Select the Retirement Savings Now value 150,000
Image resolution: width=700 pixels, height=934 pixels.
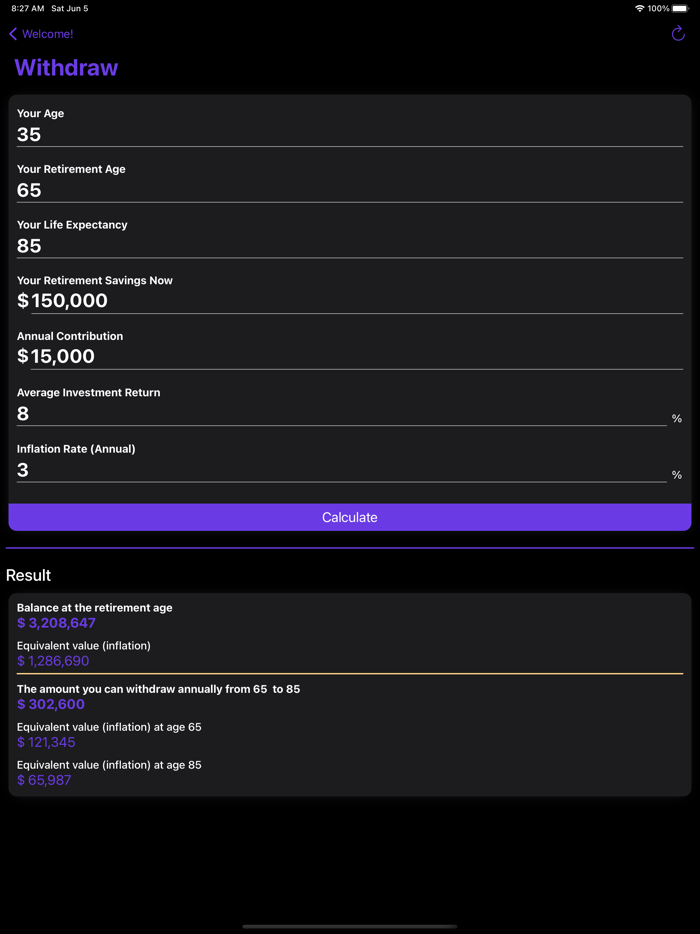70,301
